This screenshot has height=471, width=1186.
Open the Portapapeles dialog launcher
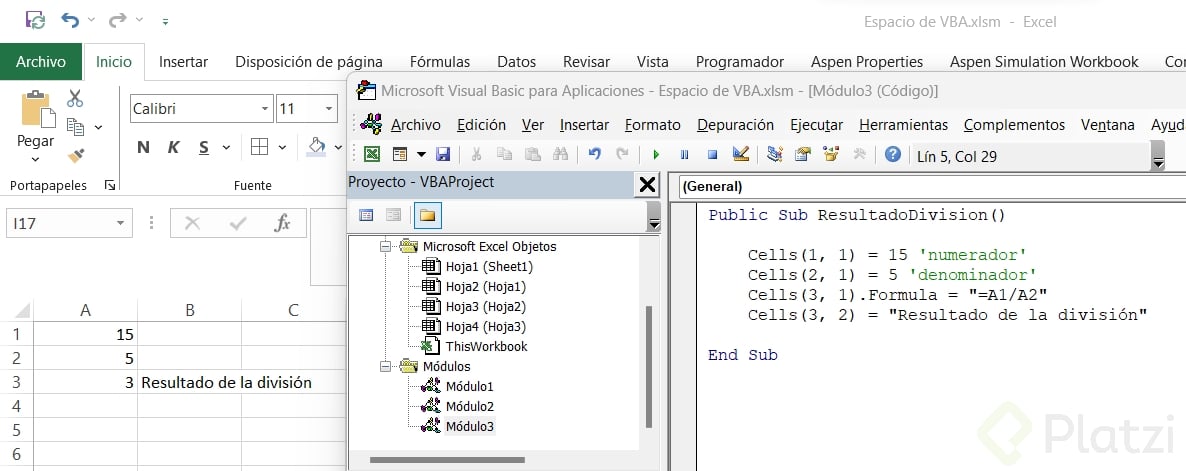point(109,184)
